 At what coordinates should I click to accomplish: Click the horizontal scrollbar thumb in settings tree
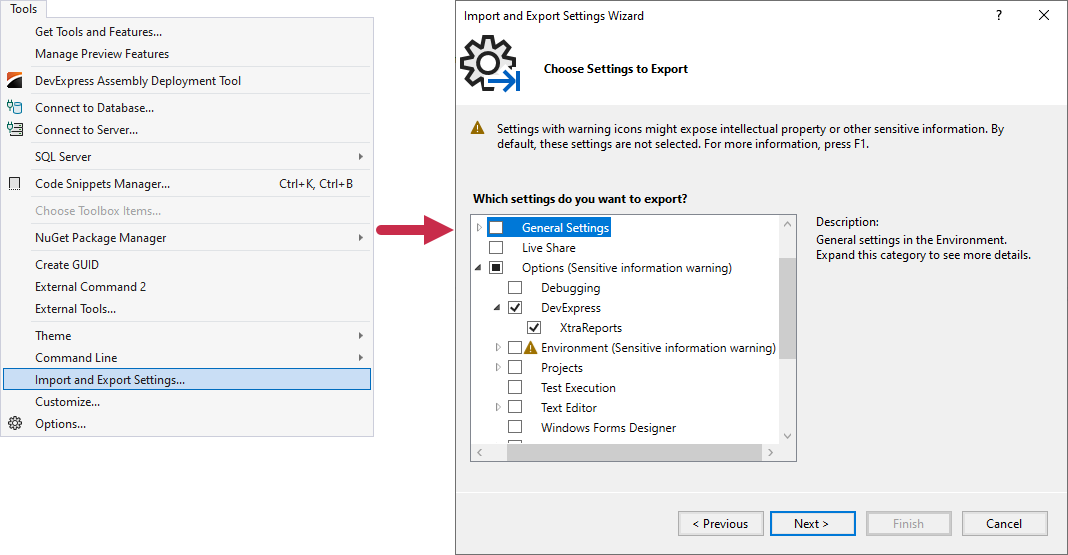634,452
